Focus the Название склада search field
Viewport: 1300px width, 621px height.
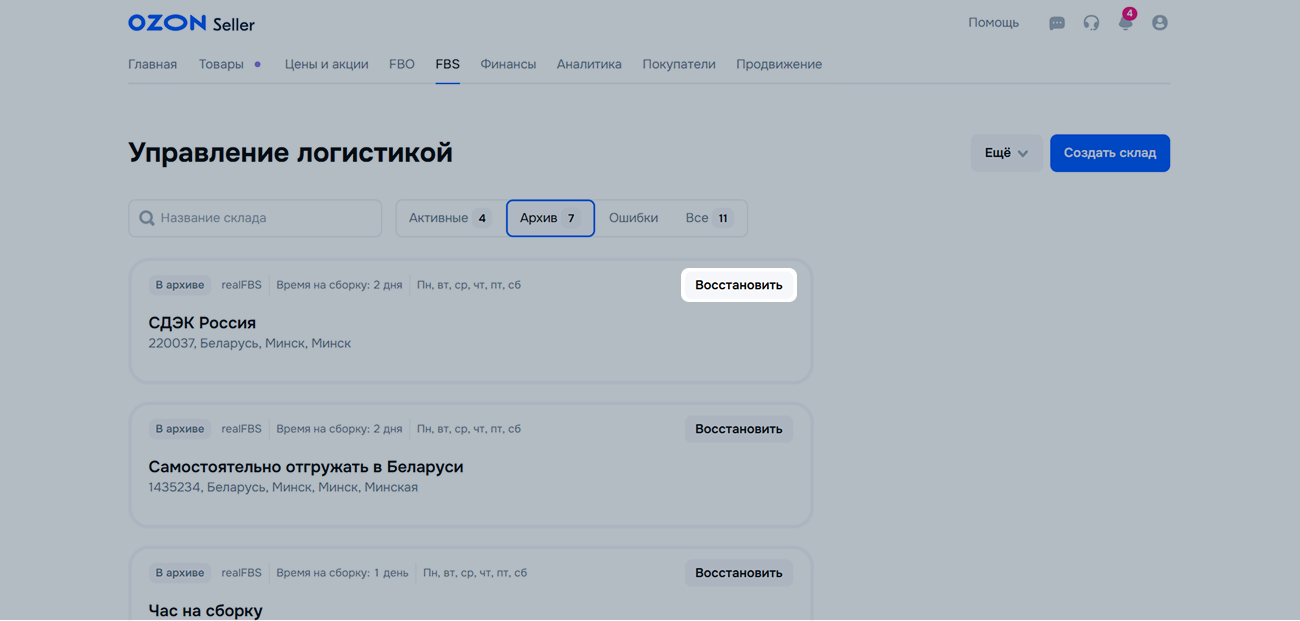pos(265,218)
